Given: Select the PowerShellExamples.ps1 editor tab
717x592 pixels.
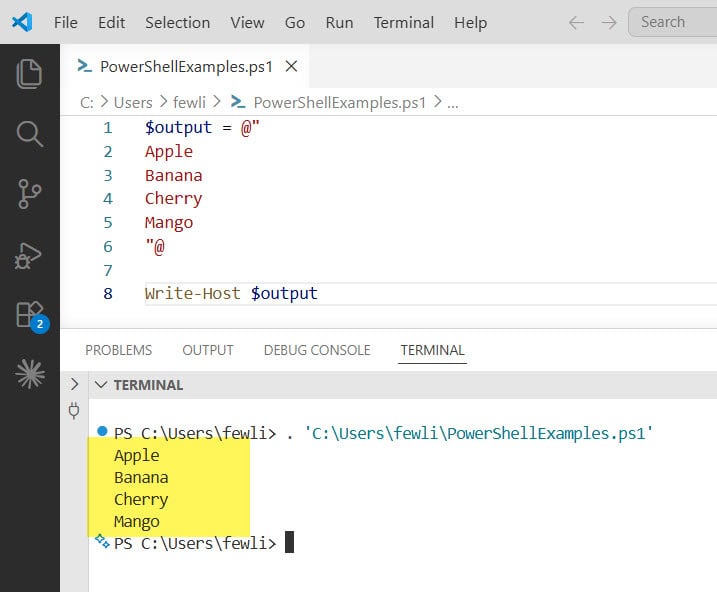Looking at the screenshot, I should pyautogui.click(x=185, y=66).
